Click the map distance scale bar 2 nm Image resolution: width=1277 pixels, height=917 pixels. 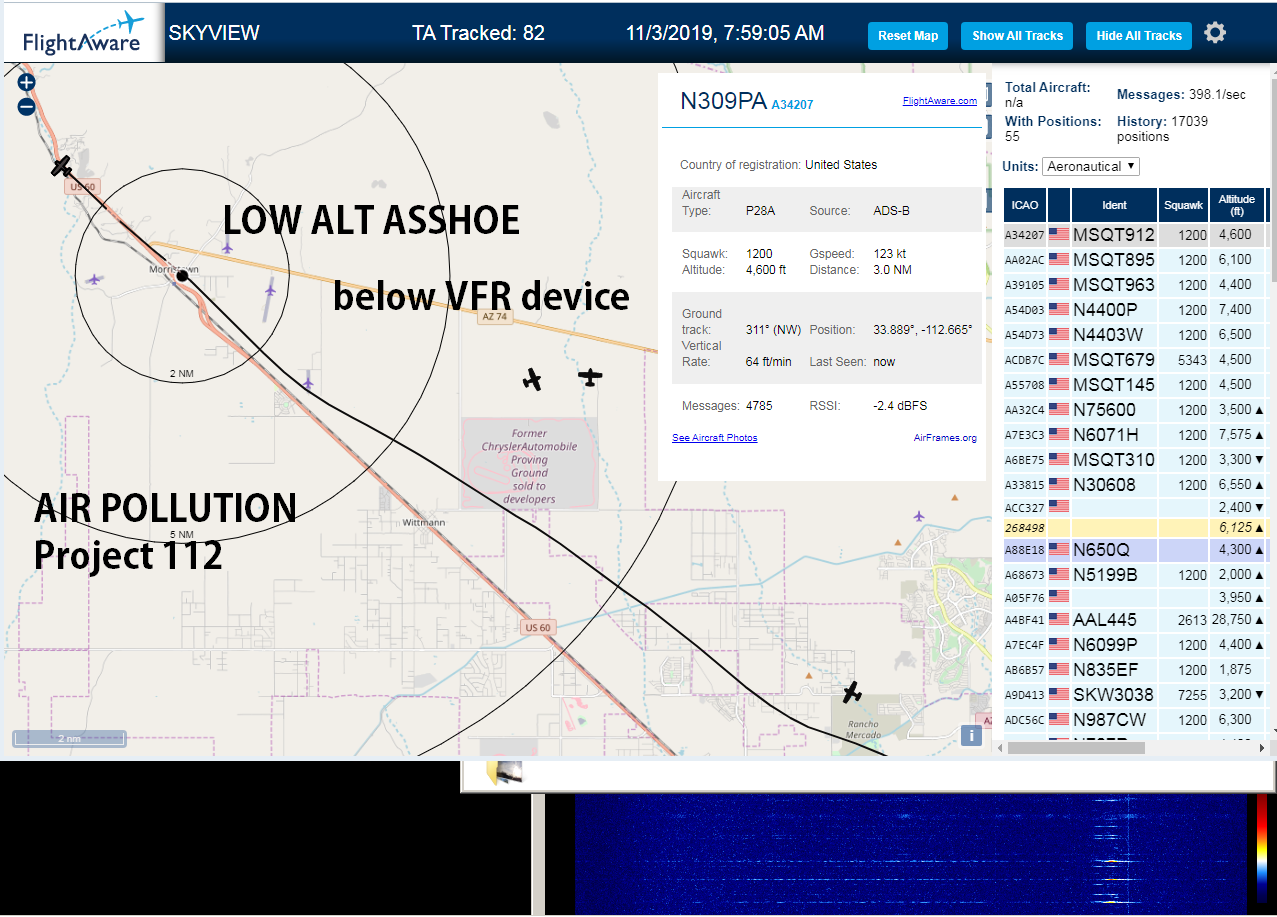tap(70, 738)
